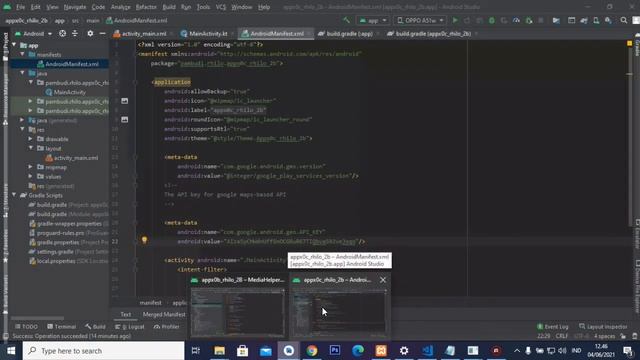
Task: Expand the drawable folder
Action: click(x=31, y=139)
